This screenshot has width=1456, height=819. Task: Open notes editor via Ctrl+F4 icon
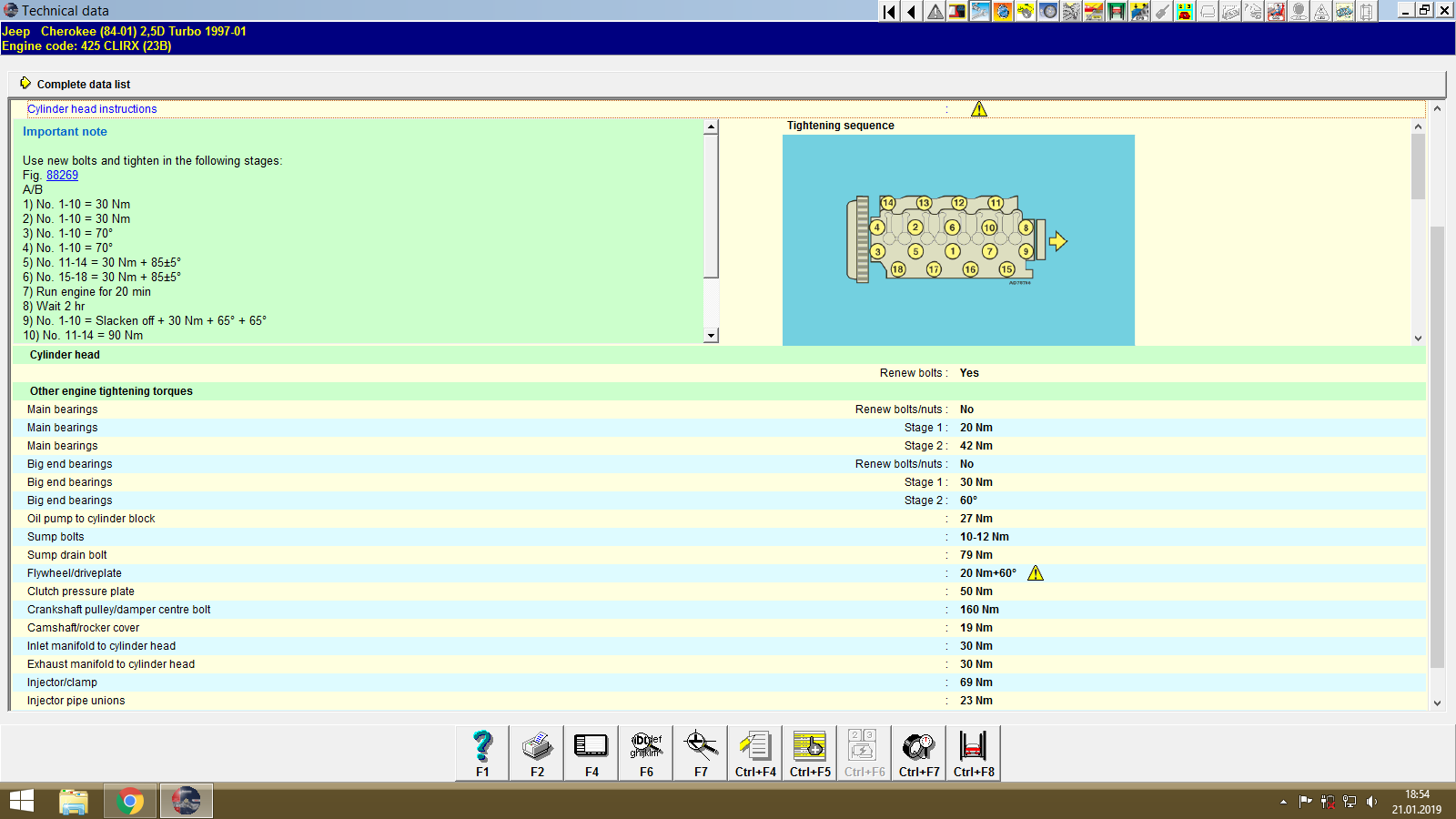(754, 753)
